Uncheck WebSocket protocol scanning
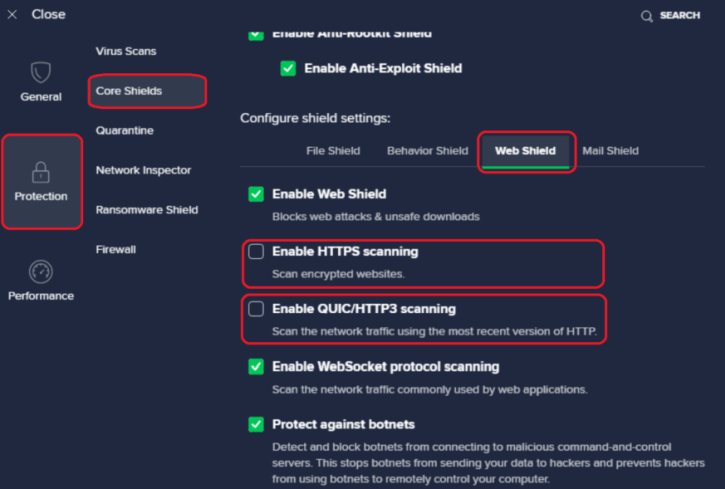 pos(256,367)
